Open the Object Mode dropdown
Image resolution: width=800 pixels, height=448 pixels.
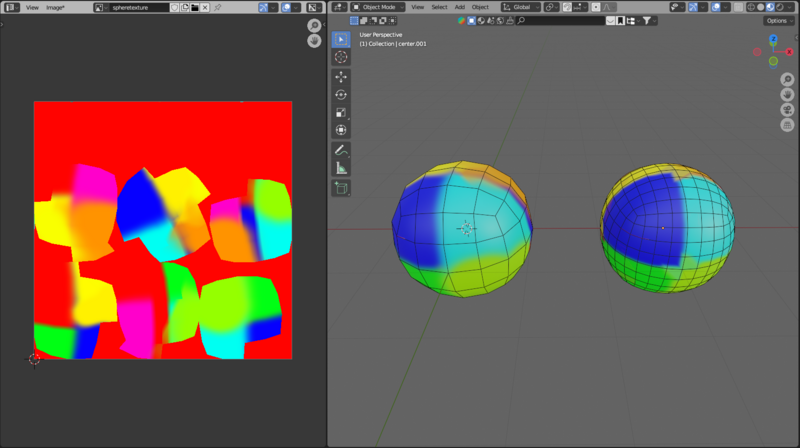[379, 7]
